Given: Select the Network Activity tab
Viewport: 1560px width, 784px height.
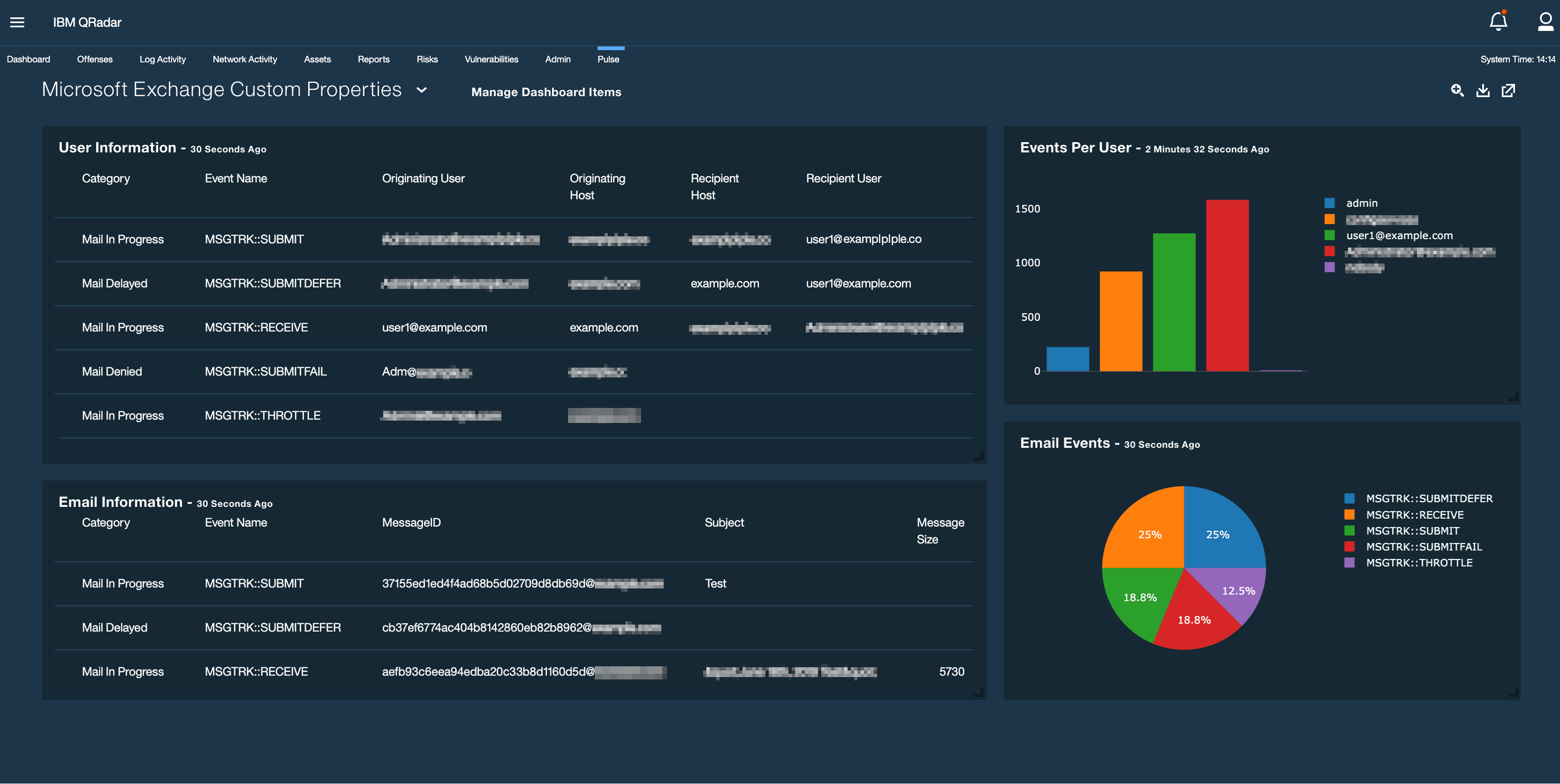Looking at the screenshot, I should pos(245,59).
